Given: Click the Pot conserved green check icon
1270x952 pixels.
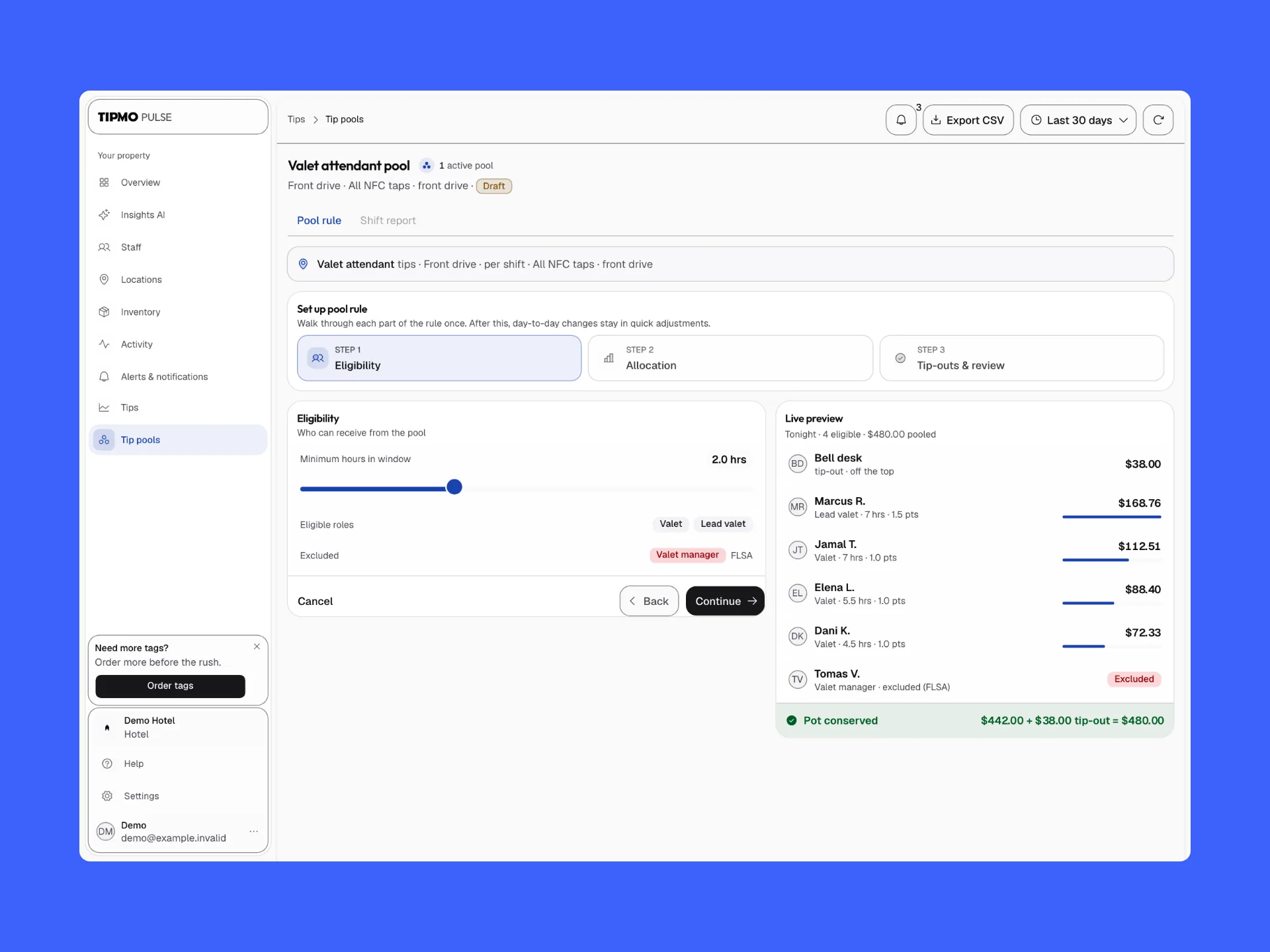Looking at the screenshot, I should [x=791, y=721].
